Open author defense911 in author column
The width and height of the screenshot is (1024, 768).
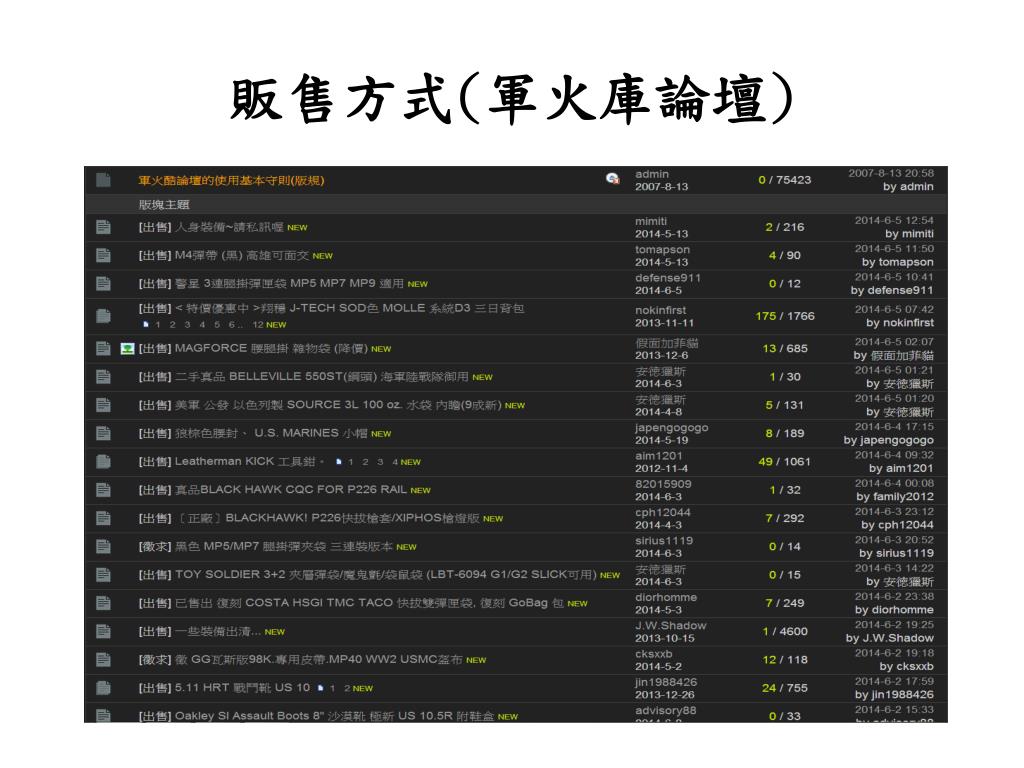tap(667, 278)
